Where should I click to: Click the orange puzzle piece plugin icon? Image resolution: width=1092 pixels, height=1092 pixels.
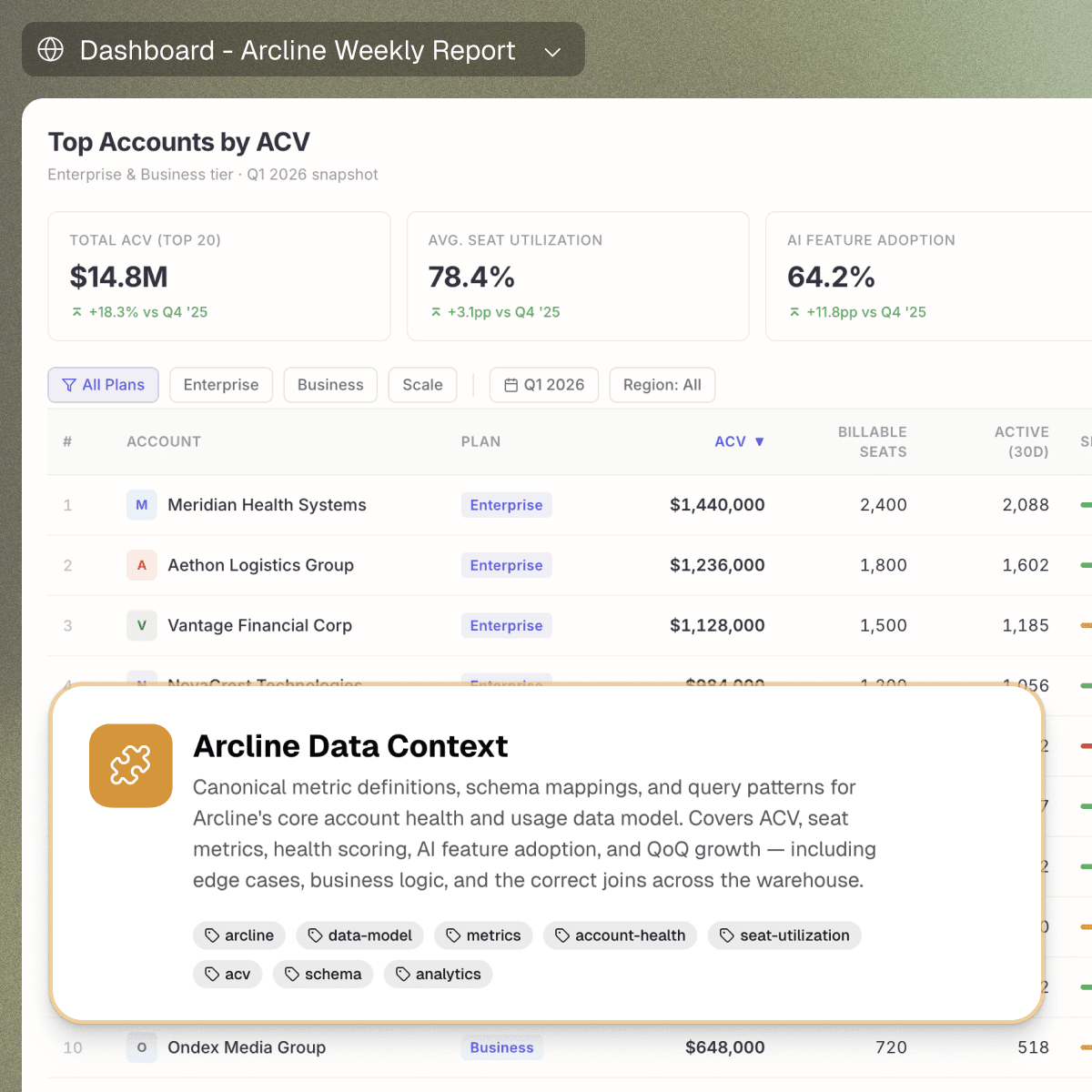(131, 765)
